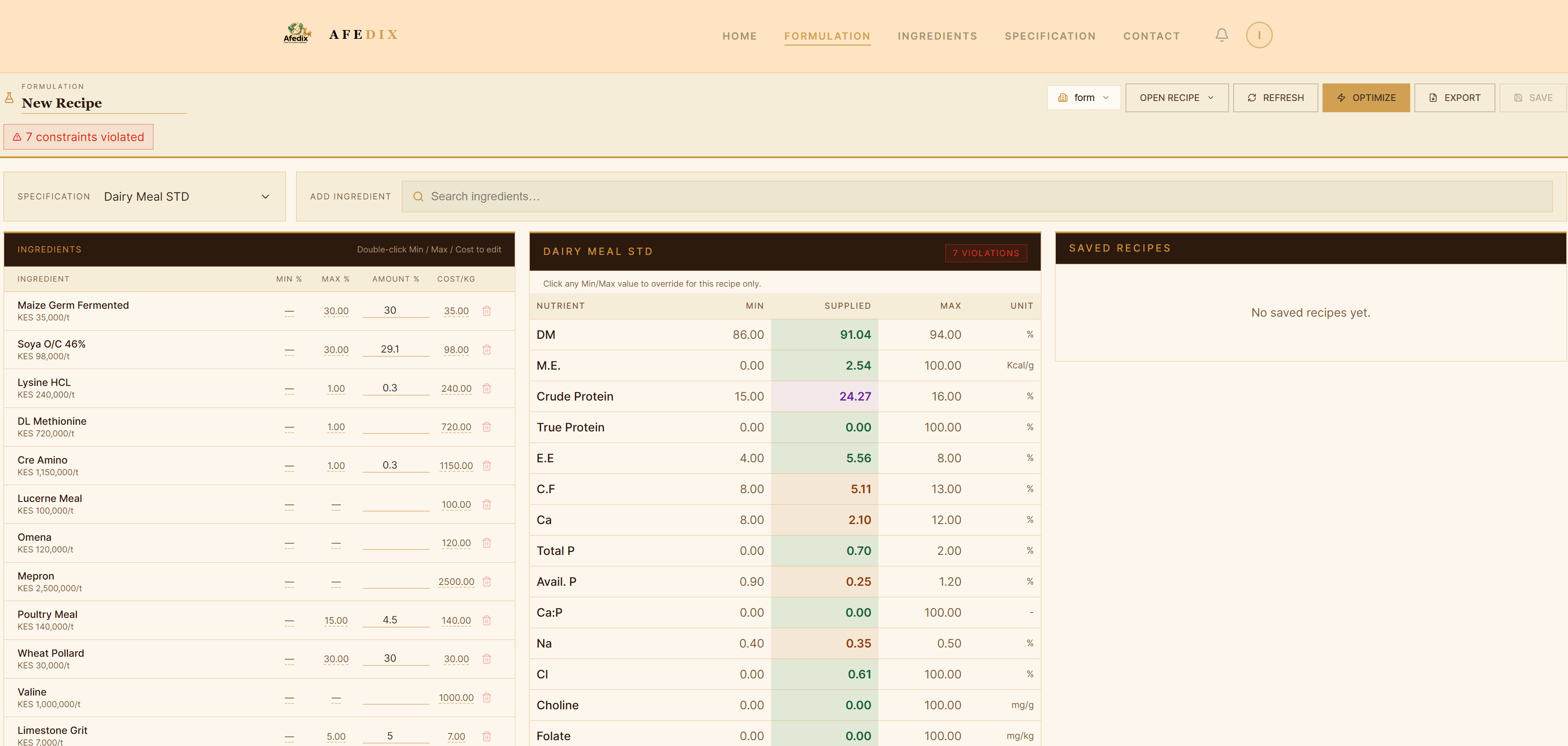This screenshot has width=1568, height=746.
Task: Click Crude Protein max value 16.00
Action: tap(946, 397)
